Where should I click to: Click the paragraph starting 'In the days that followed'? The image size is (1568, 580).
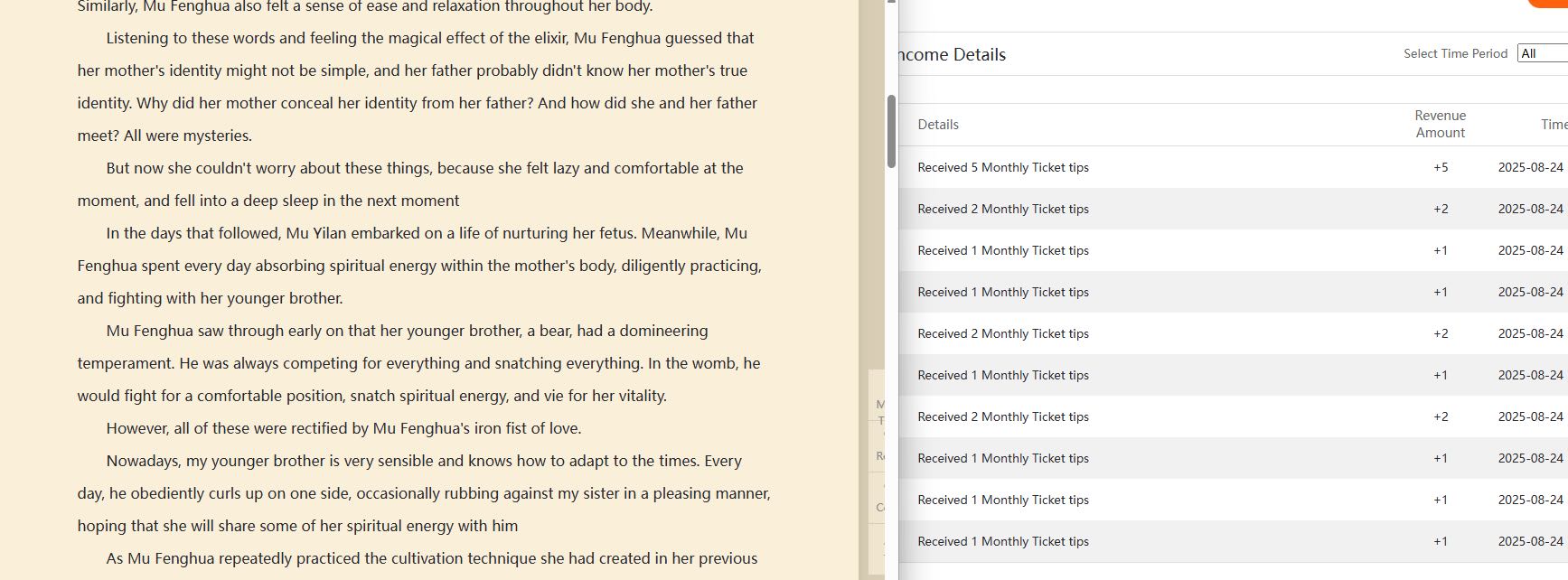(x=419, y=266)
